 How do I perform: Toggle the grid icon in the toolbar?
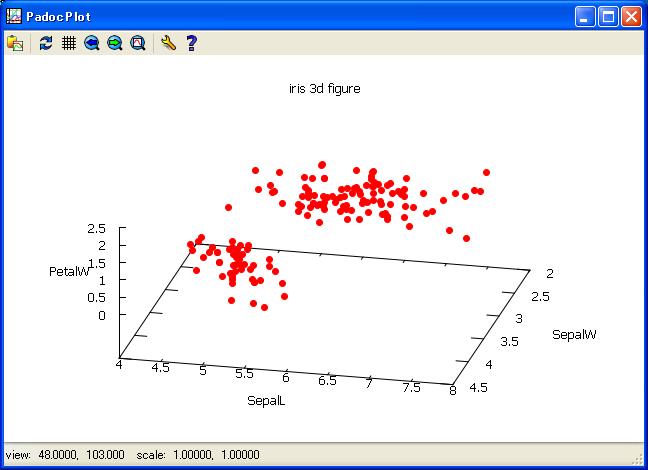(69, 43)
